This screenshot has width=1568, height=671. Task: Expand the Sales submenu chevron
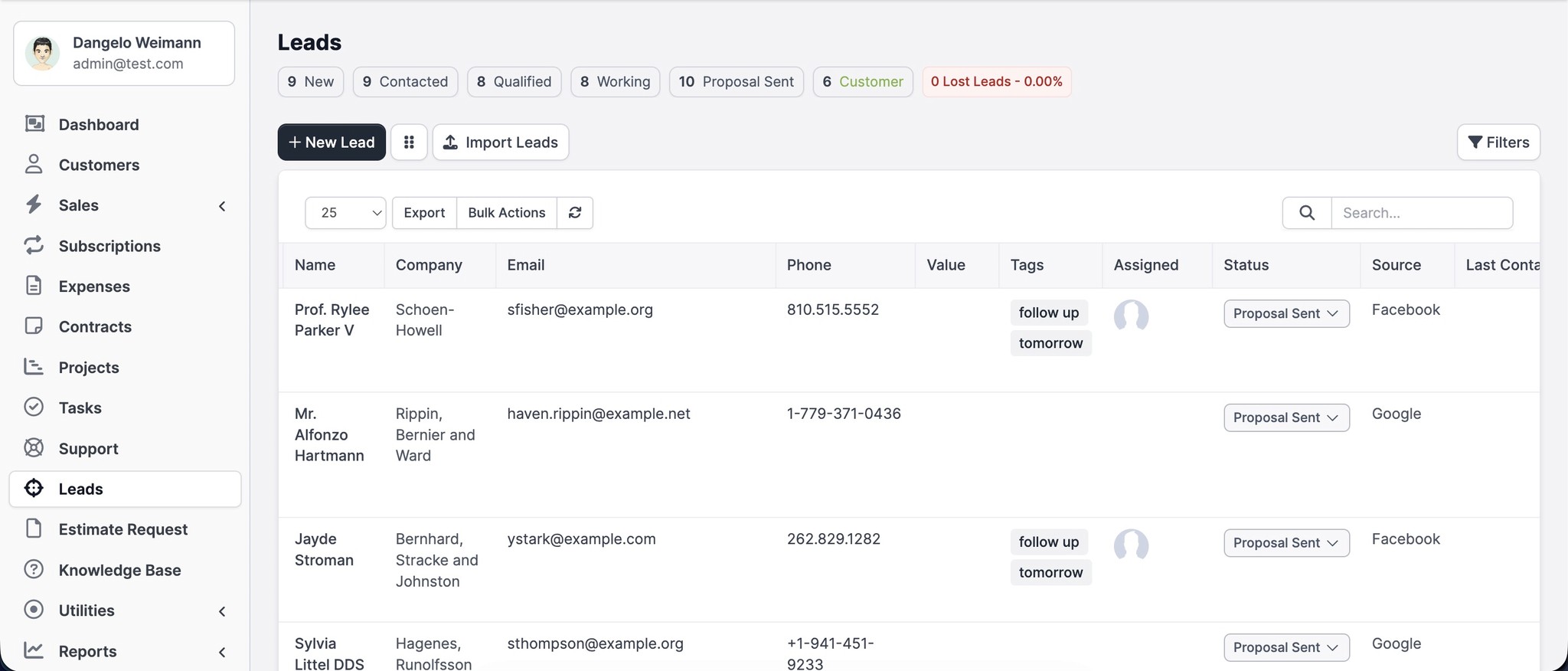[222, 205]
